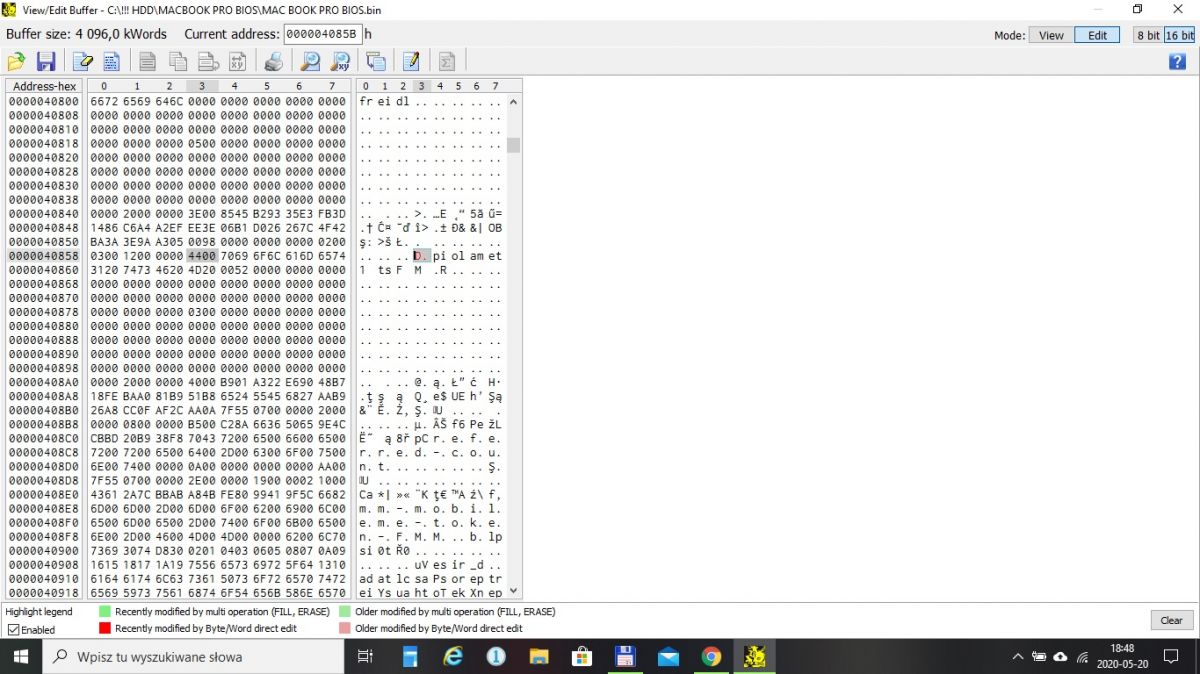
Task: Open Chrome from the Windows taskbar
Action: [x=711, y=656]
